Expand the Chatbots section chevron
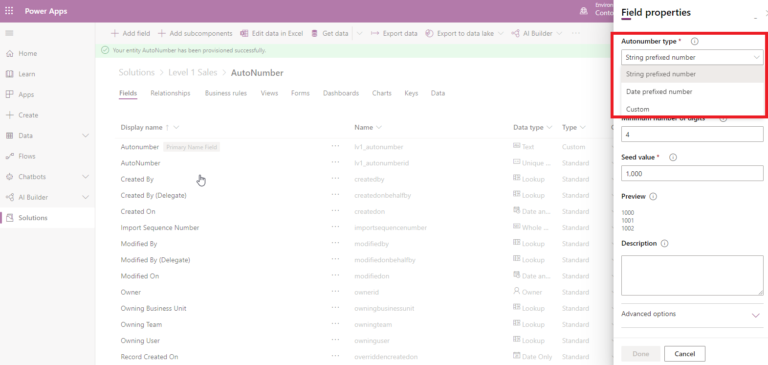This screenshot has height=365, width=768. [85, 177]
